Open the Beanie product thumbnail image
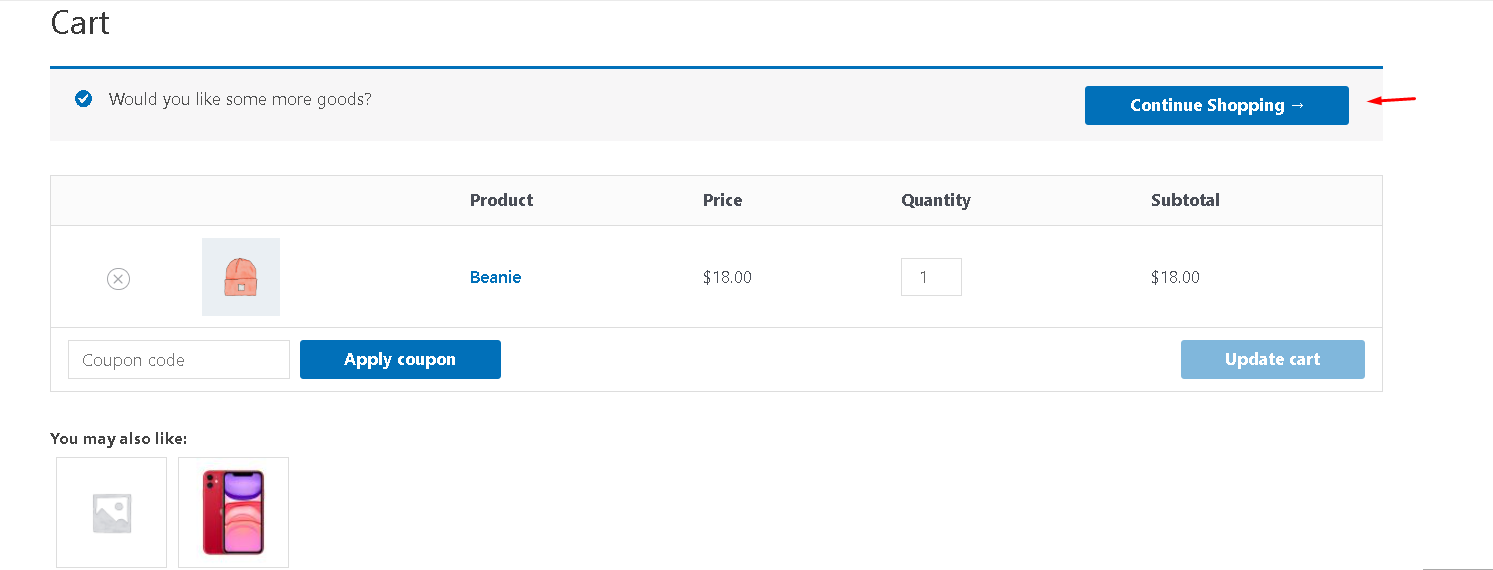Image resolution: width=1493 pixels, height=570 pixels. (x=241, y=277)
